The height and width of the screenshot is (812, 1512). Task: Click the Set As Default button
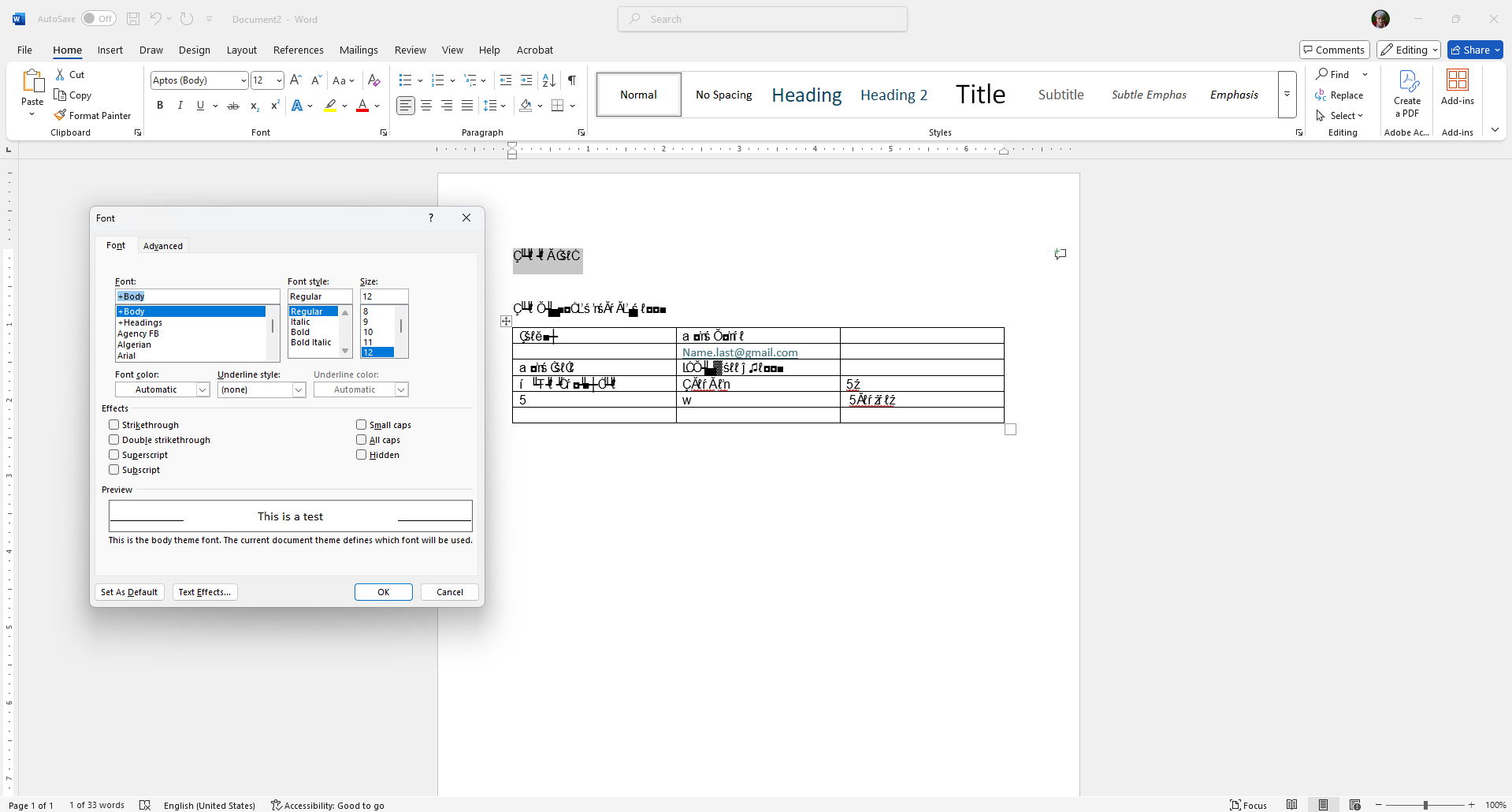pos(129,592)
